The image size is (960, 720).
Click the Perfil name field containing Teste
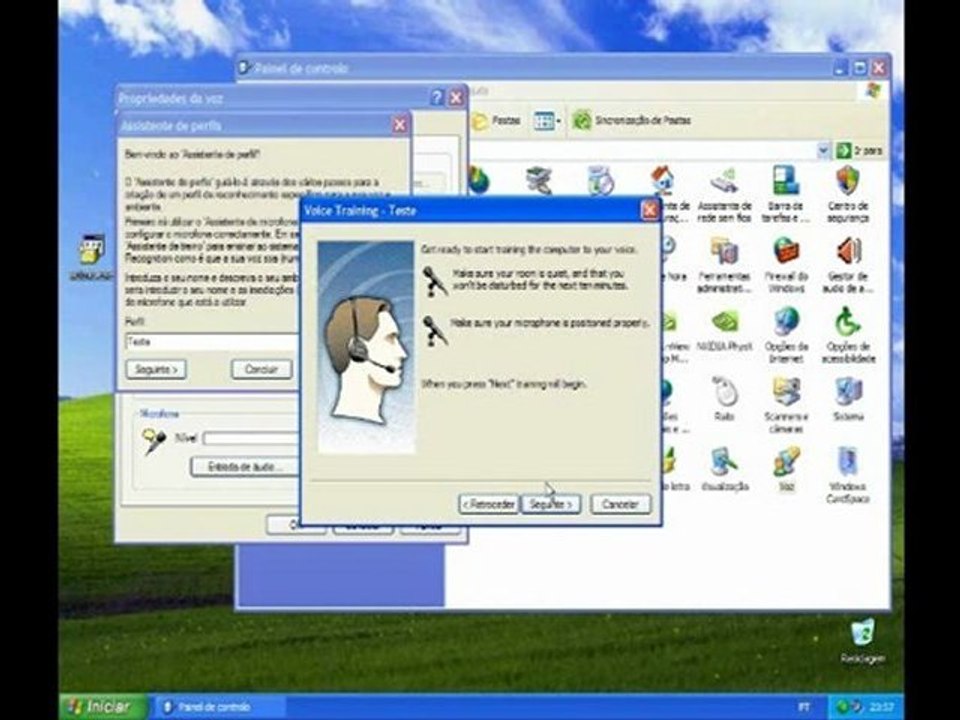tap(212, 342)
